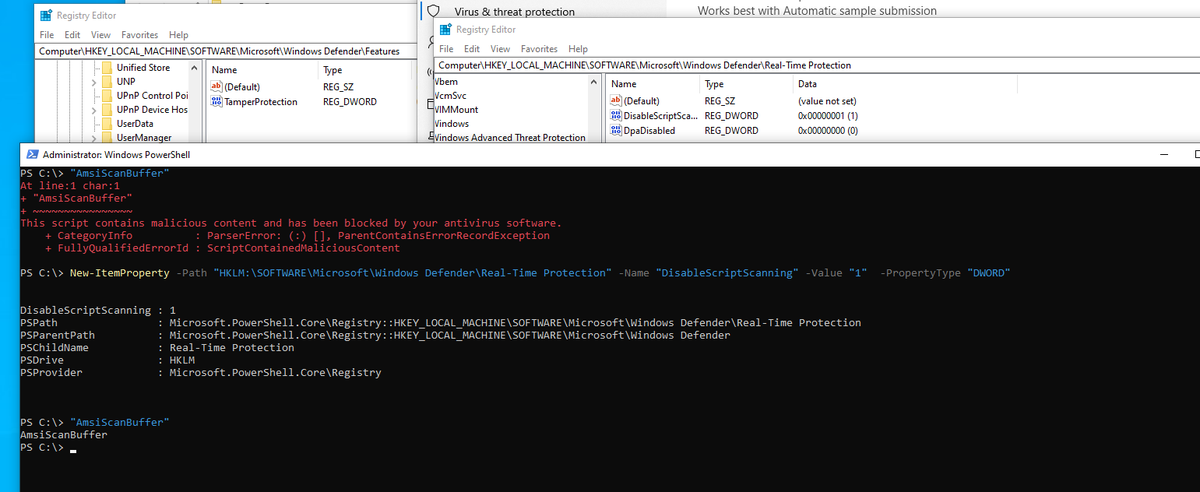Click the (value not set) data cell
This screenshot has width=1200, height=492.
pos(827,101)
